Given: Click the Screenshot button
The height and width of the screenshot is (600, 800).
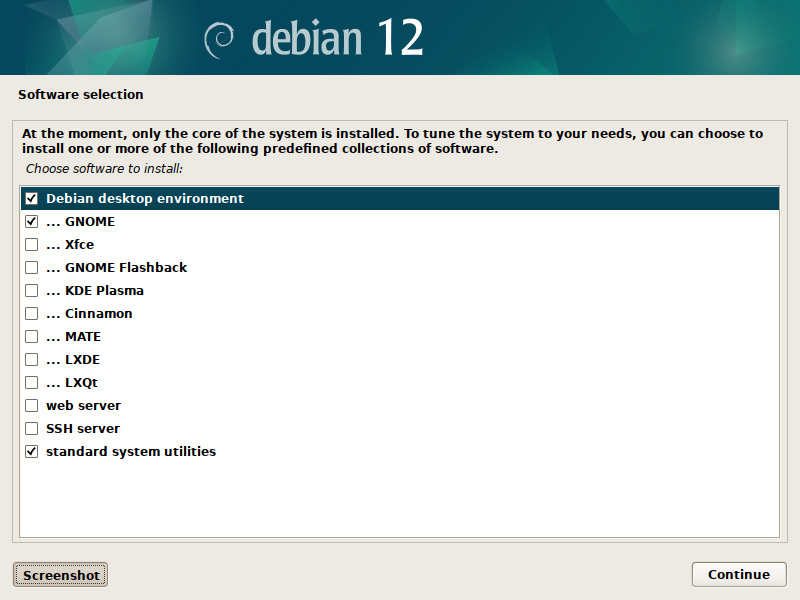Looking at the screenshot, I should [61, 575].
